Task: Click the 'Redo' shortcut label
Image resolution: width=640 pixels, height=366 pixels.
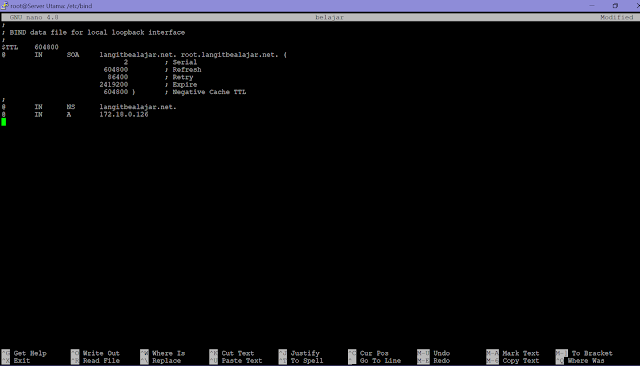Action: (x=441, y=361)
